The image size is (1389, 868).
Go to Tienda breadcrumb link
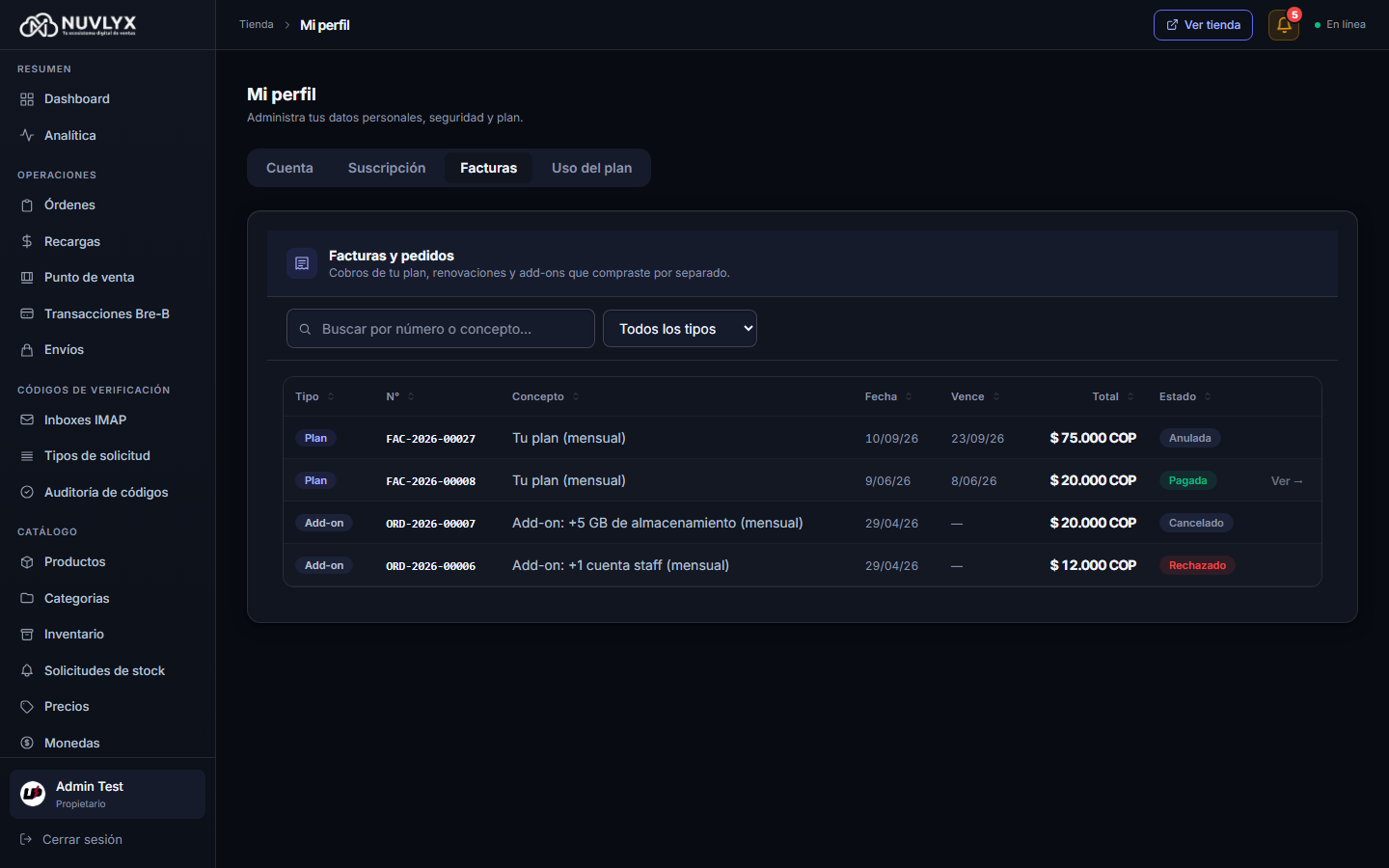[257, 25]
